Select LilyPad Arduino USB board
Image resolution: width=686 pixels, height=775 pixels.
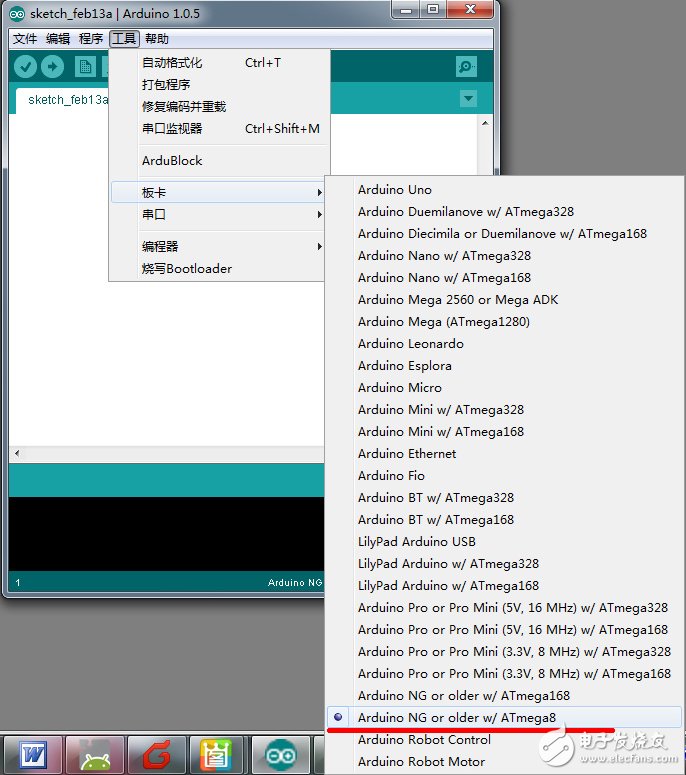click(504, 542)
